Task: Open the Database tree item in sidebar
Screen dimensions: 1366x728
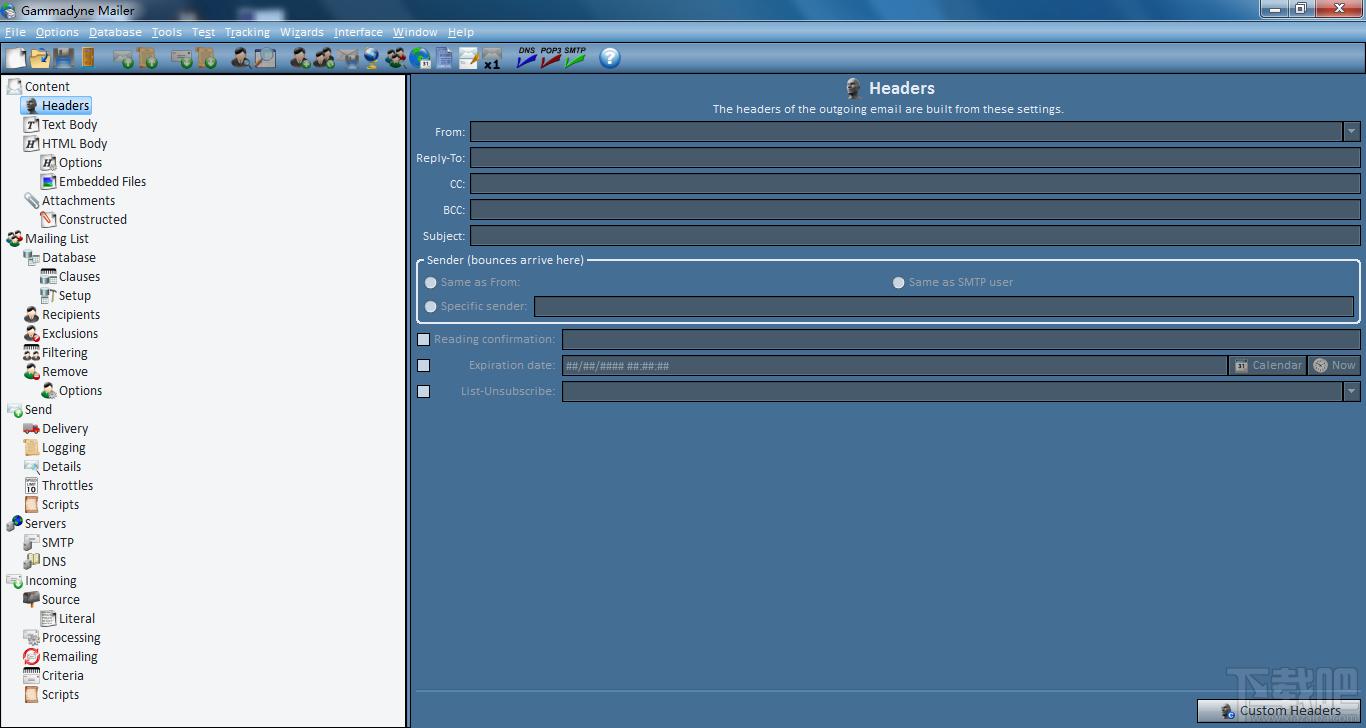Action: [59, 257]
